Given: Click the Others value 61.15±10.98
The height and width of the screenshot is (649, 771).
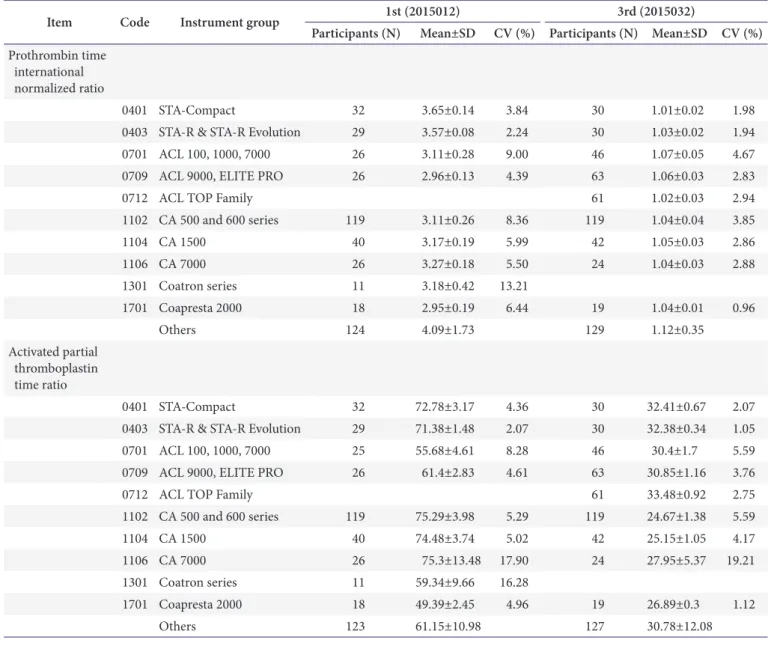Looking at the screenshot, I should (x=448, y=626).
